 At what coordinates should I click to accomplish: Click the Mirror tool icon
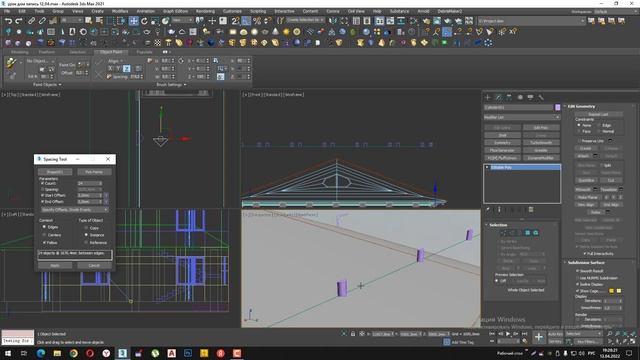click(x=334, y=21)
